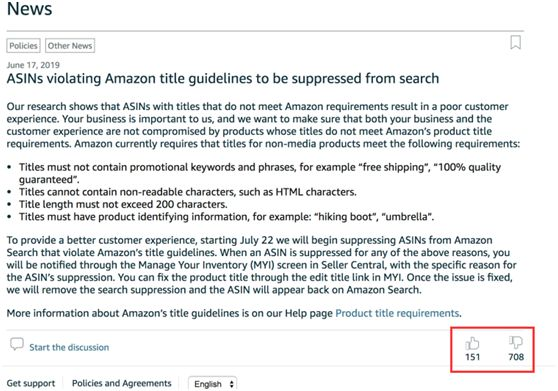
Task: Click the bullet about 200 character title length
Action: pyautogui.click(x=123, y=204)
